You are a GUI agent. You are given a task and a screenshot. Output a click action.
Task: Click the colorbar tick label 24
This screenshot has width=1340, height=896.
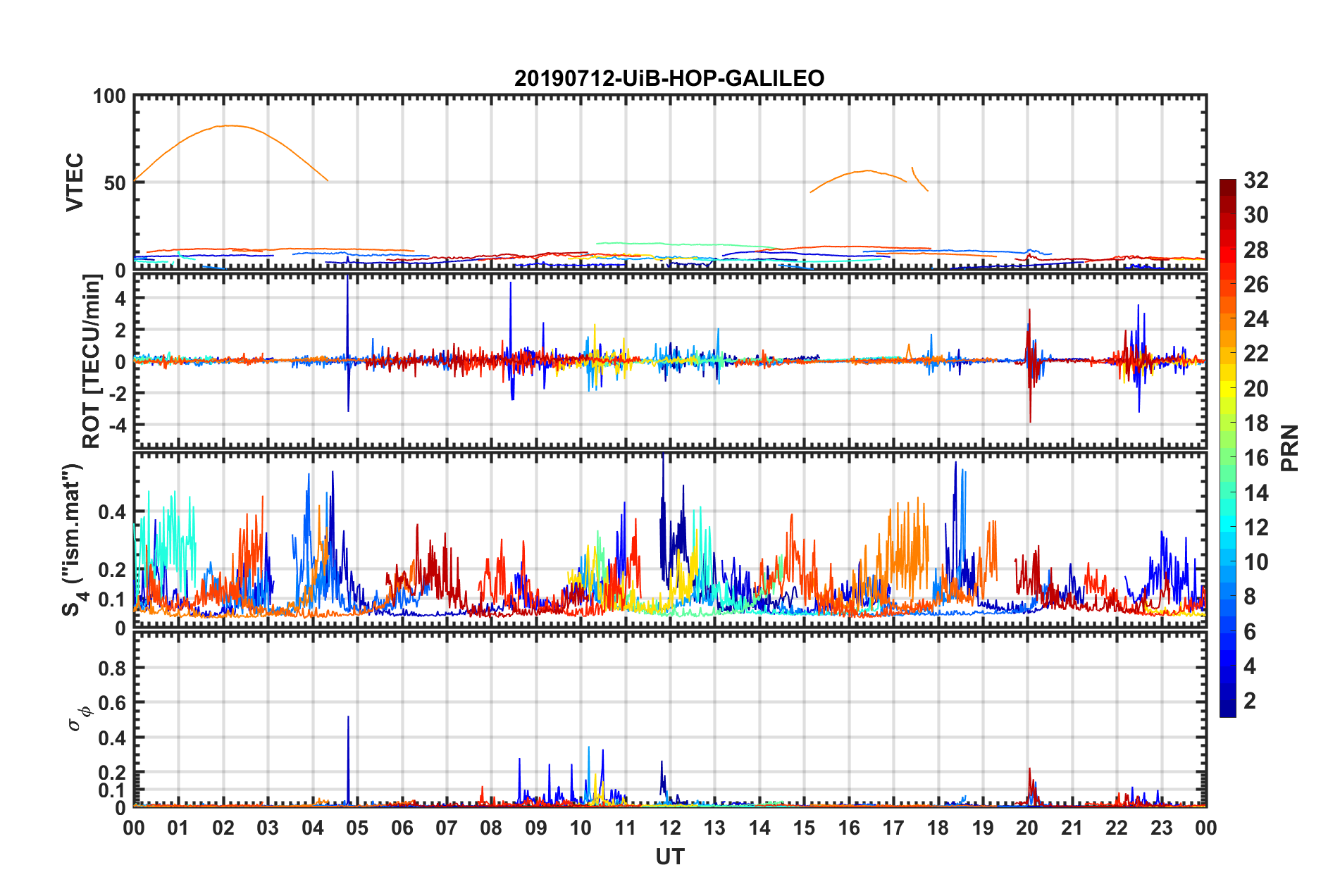click(1255, 320)
